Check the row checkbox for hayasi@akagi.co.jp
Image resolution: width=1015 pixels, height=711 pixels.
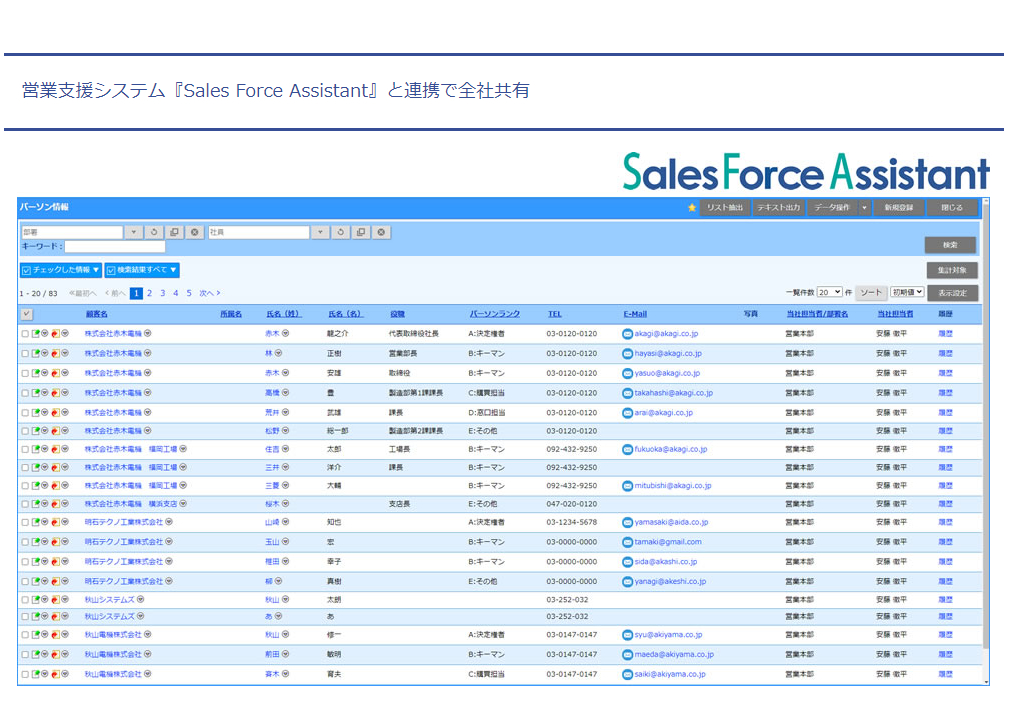(x=25, y=354)
